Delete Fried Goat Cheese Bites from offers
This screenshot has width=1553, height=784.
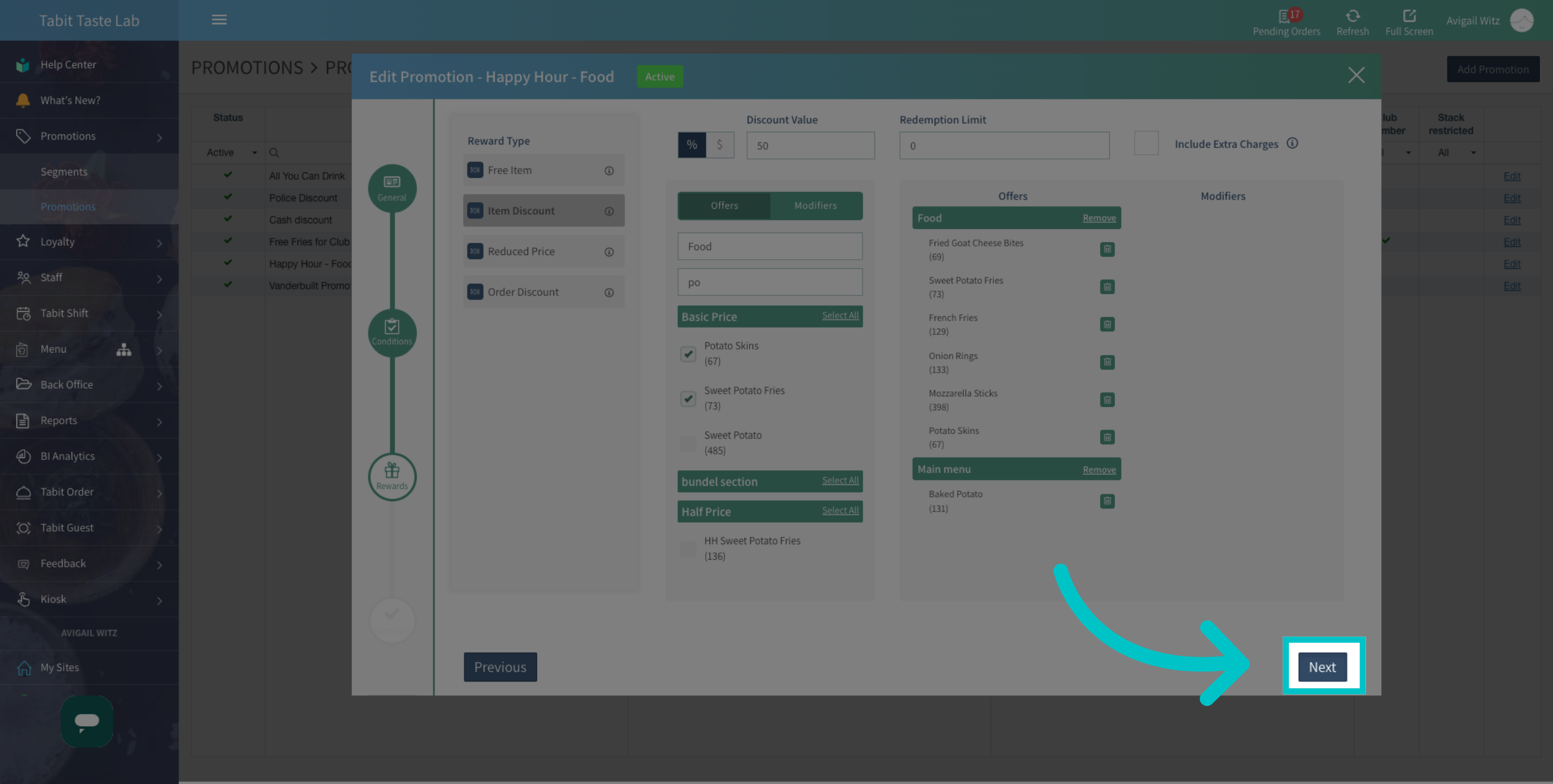pyautogui.click(x=1107, y=249)
